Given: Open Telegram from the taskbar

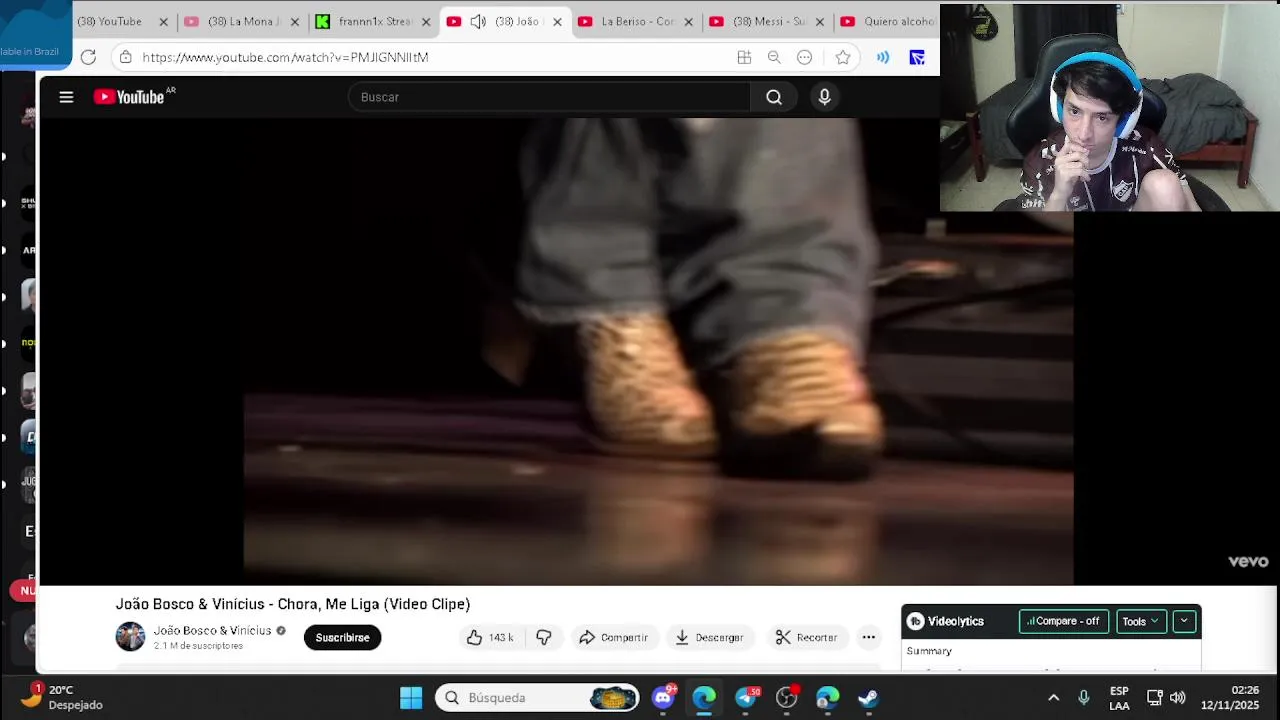Looking at the screenshot, I should pos(746,697).
